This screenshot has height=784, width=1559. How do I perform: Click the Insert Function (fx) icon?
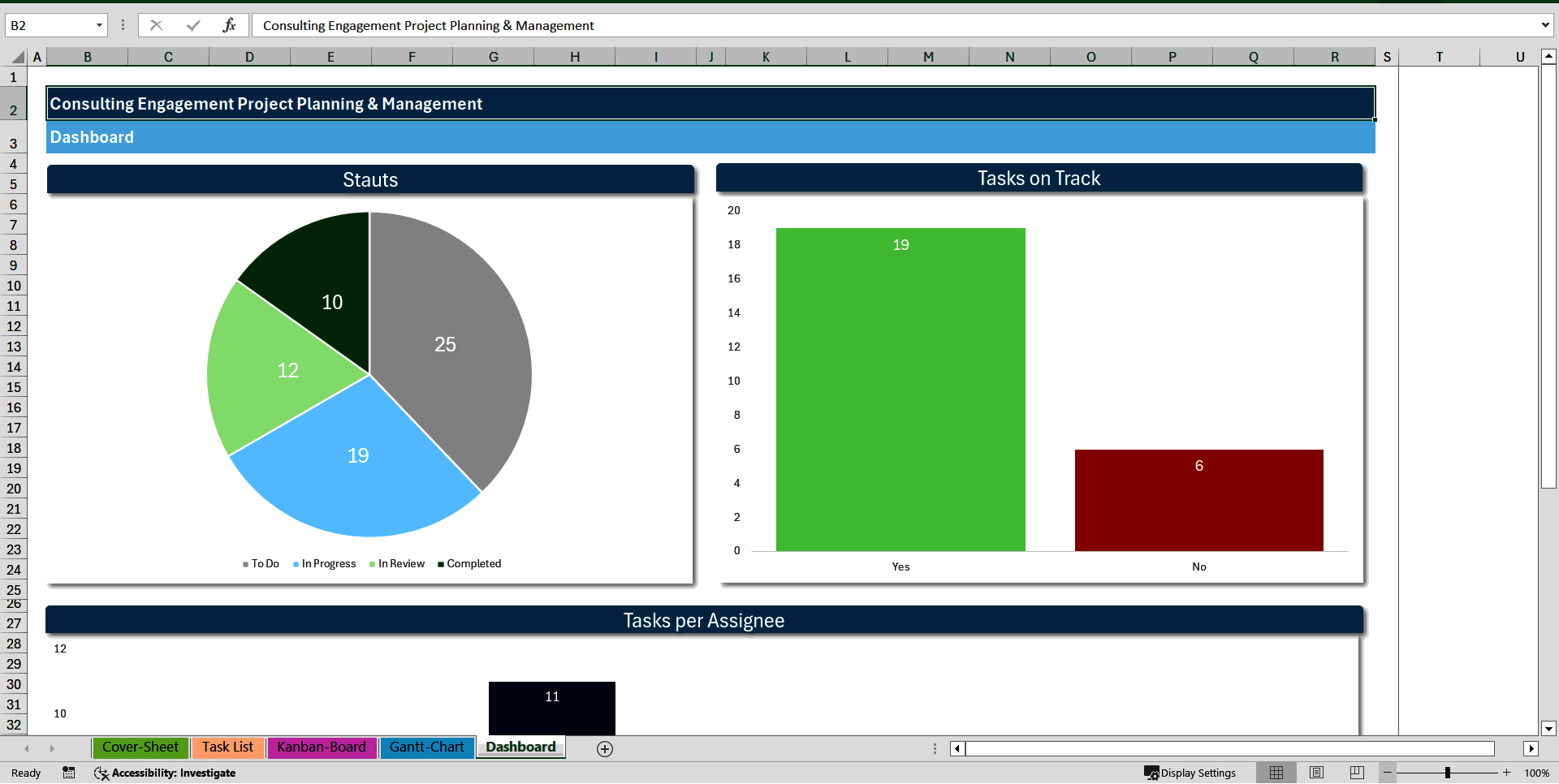point(230,25)
